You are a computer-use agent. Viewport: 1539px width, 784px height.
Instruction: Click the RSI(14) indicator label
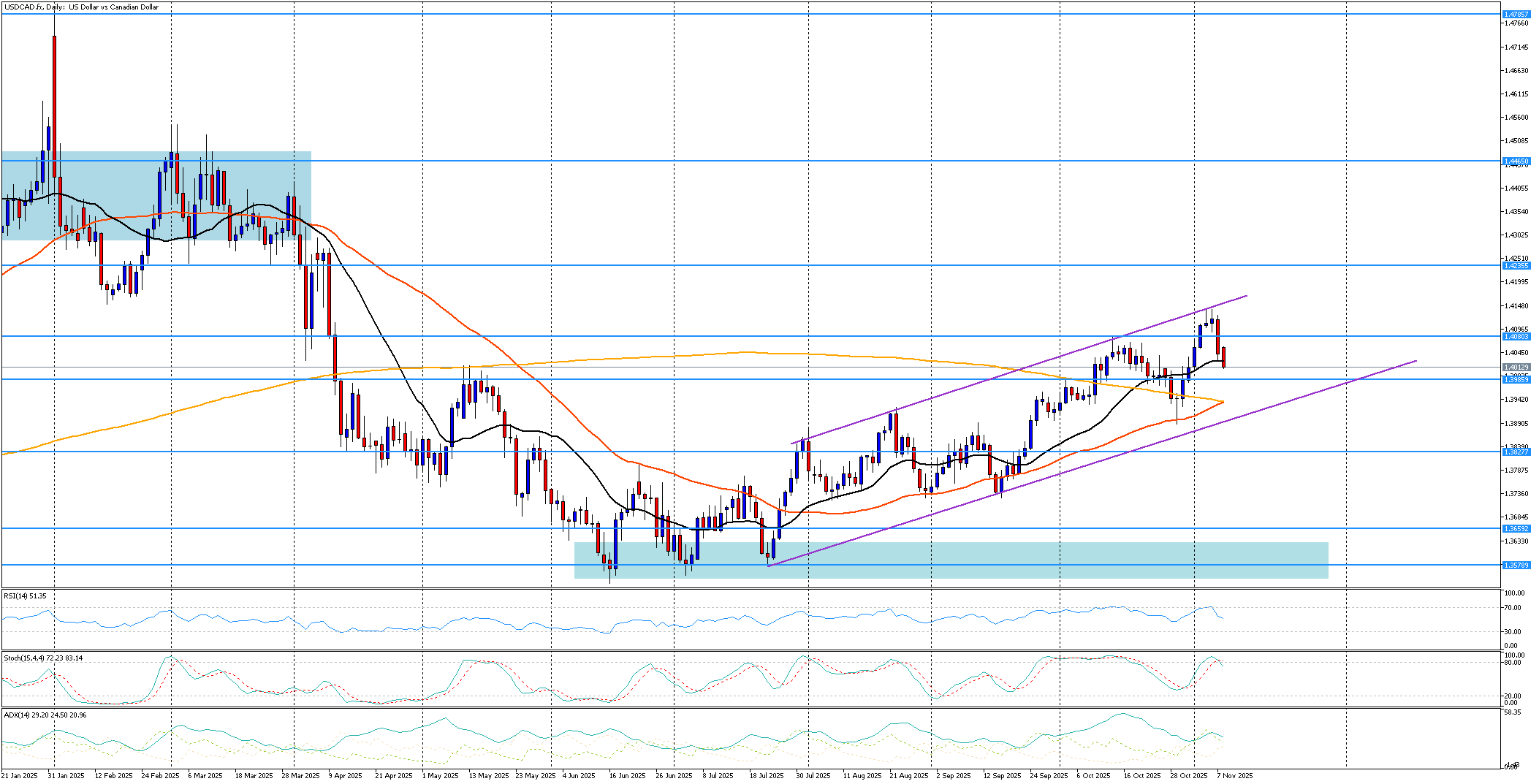(25, 596)
